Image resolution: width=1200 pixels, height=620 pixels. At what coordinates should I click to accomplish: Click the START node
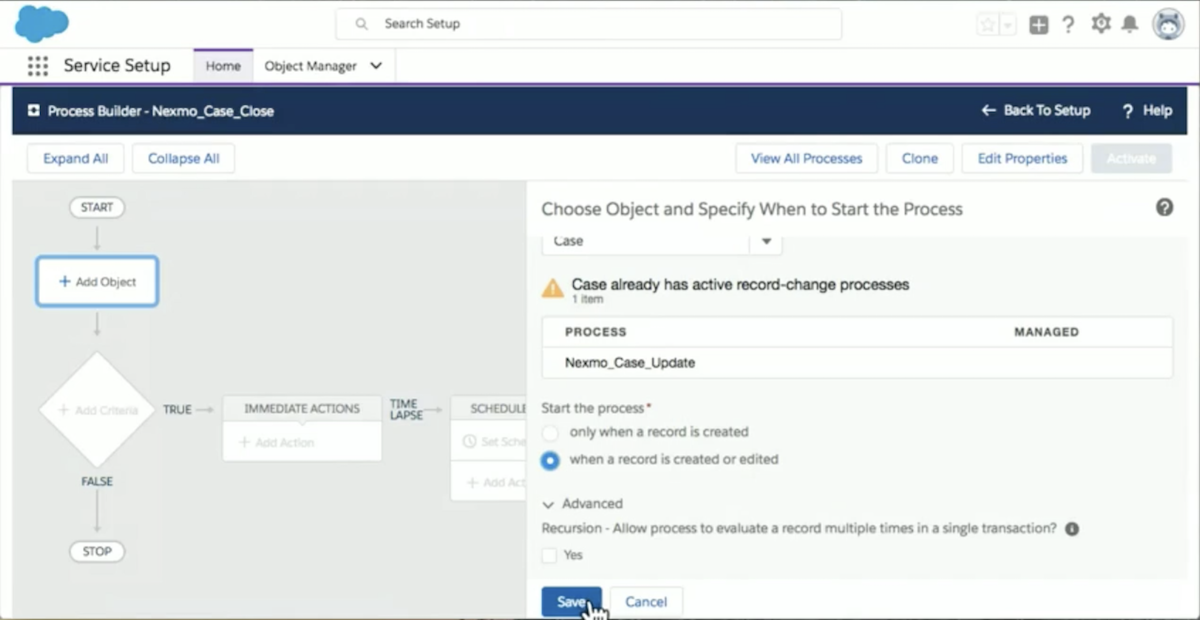coord(97,208)
